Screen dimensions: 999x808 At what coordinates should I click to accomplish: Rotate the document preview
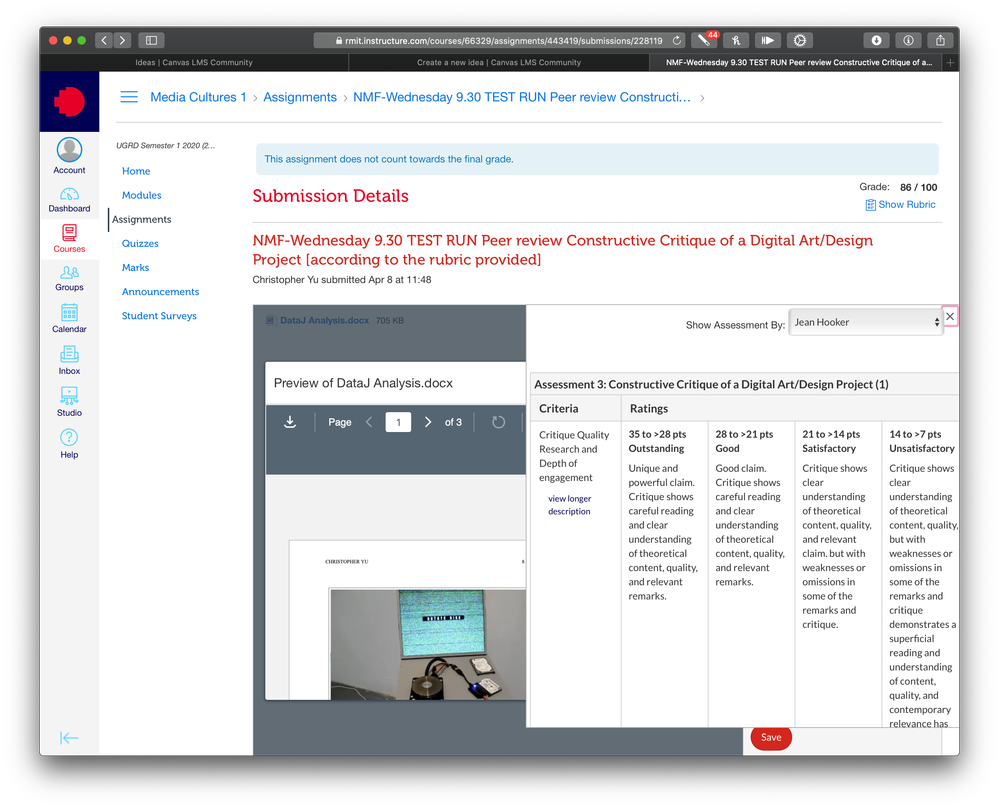point(498,422)
